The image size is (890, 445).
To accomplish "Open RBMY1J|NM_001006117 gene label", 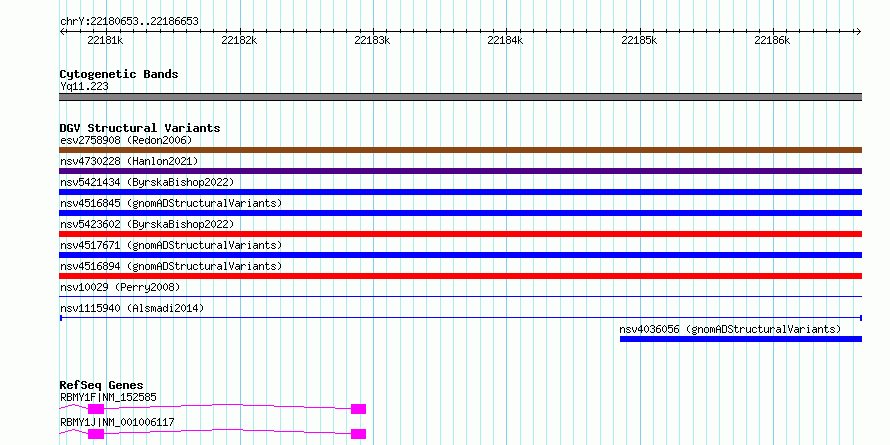I will point(117,422).
